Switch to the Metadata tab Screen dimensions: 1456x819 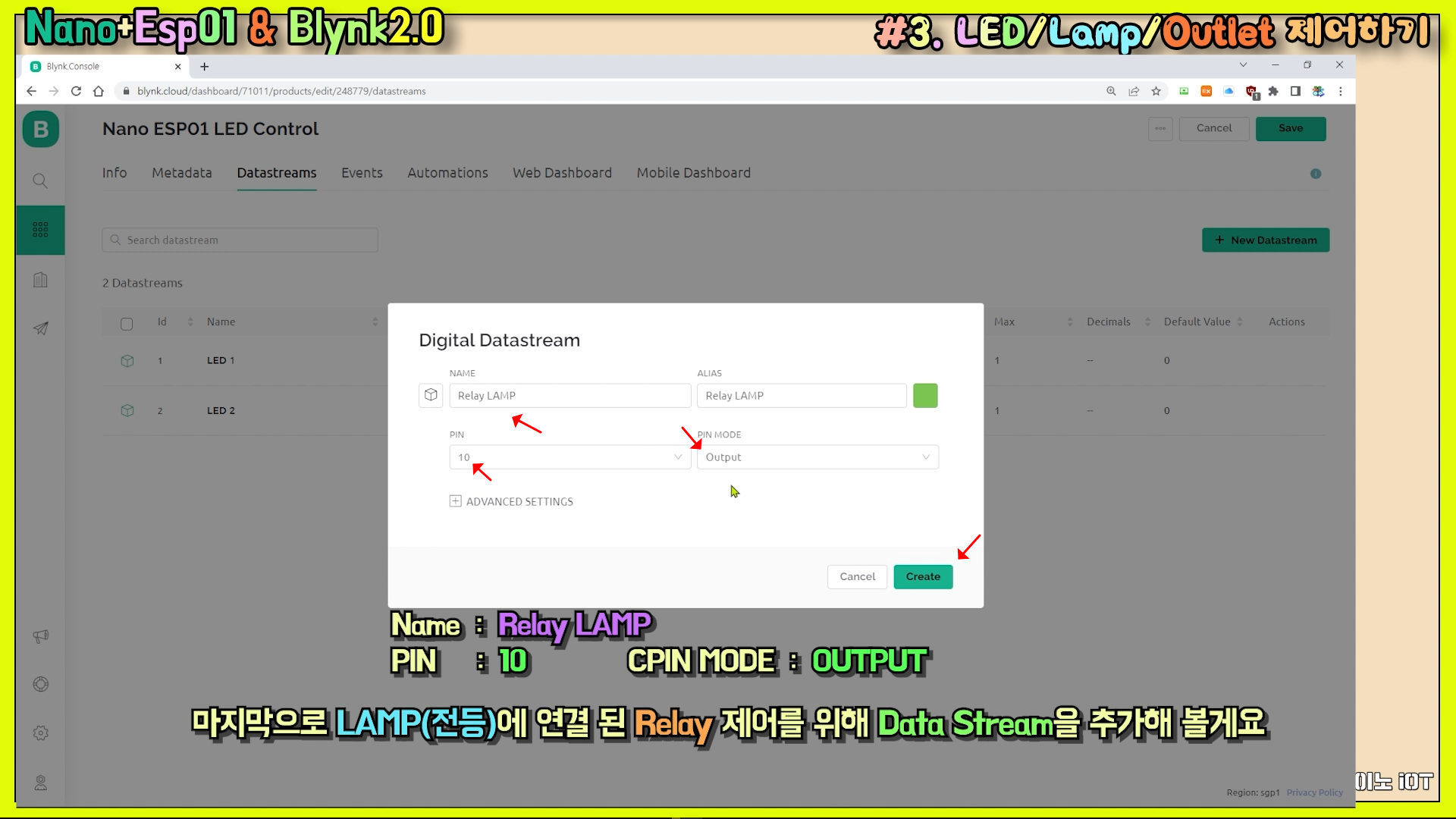[182, 173]
